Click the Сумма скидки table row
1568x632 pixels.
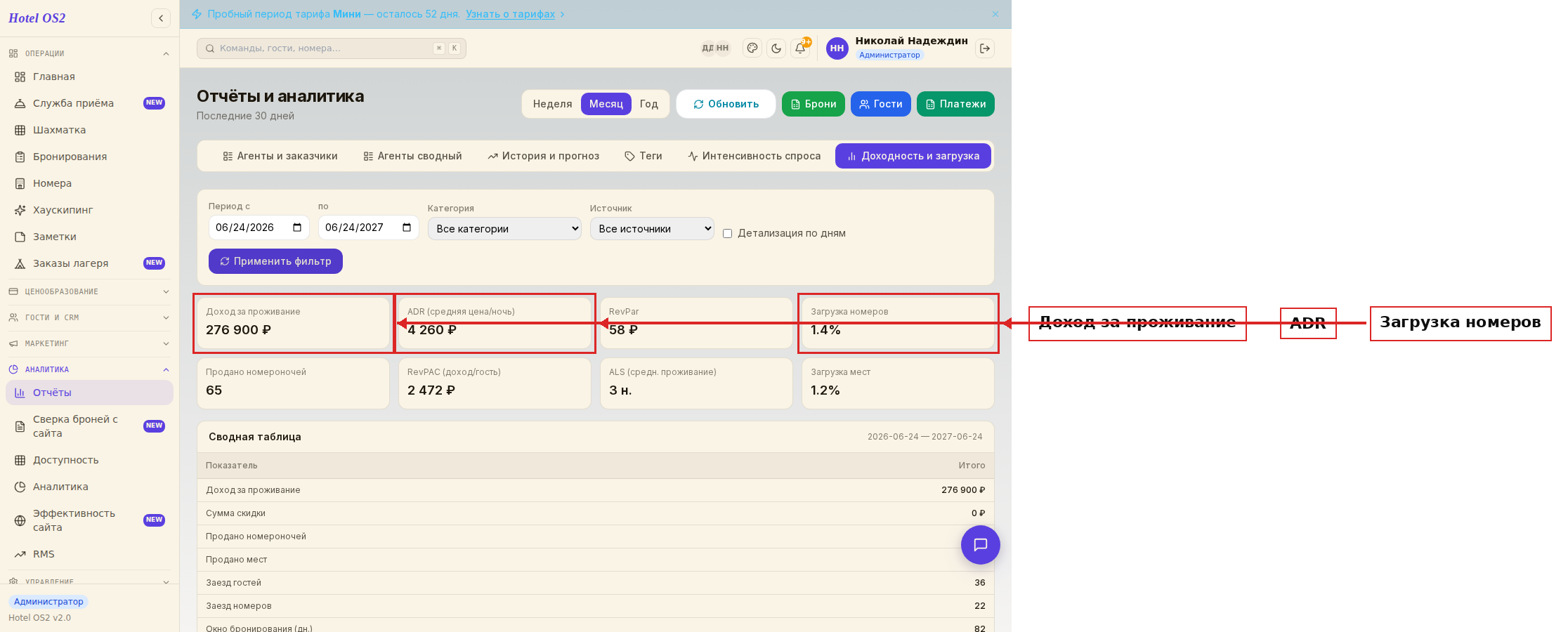click(596, 513)
